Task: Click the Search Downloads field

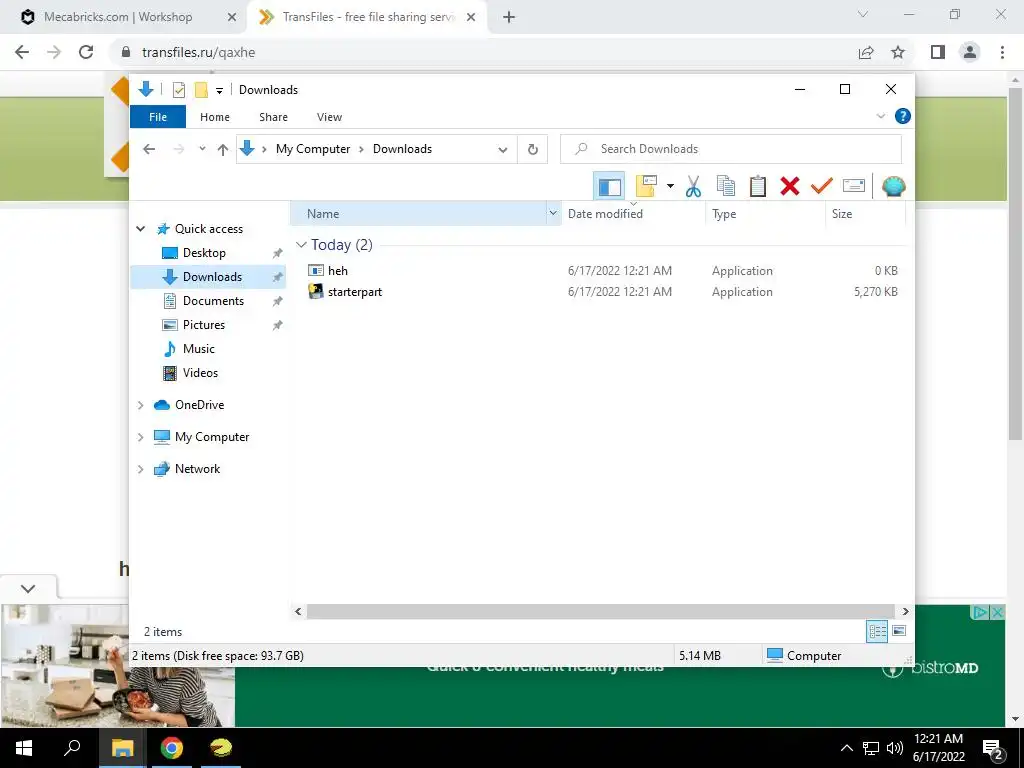Action: (x=731, y=149)
